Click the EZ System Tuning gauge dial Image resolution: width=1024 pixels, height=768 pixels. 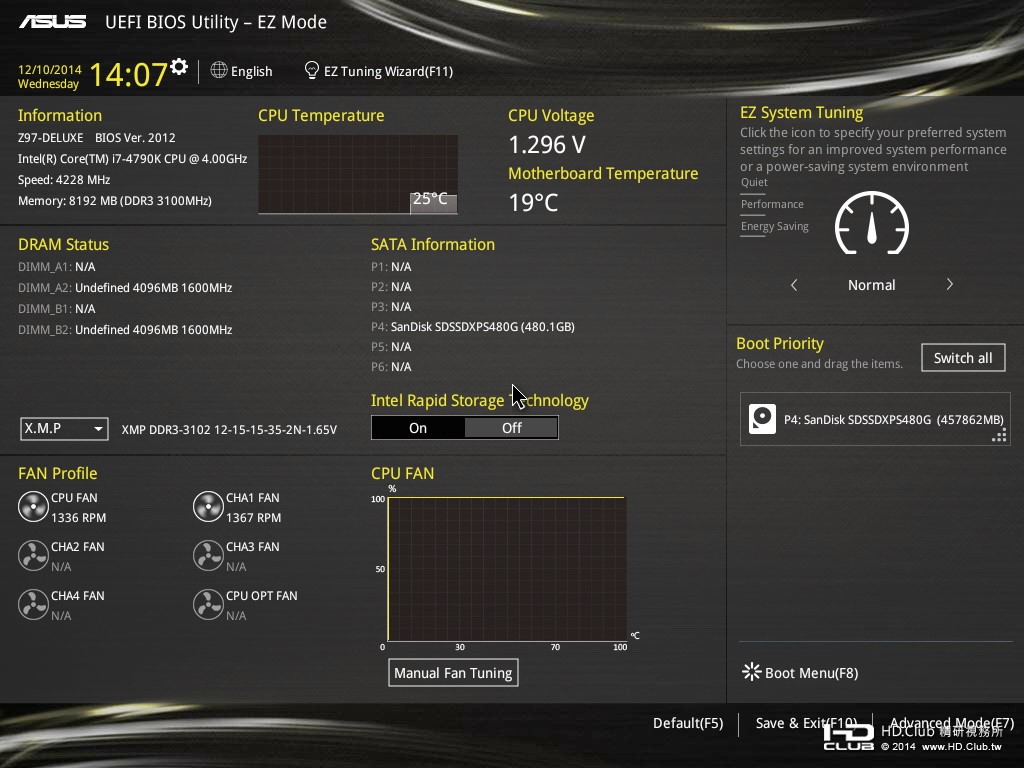[x=872, y=223]
